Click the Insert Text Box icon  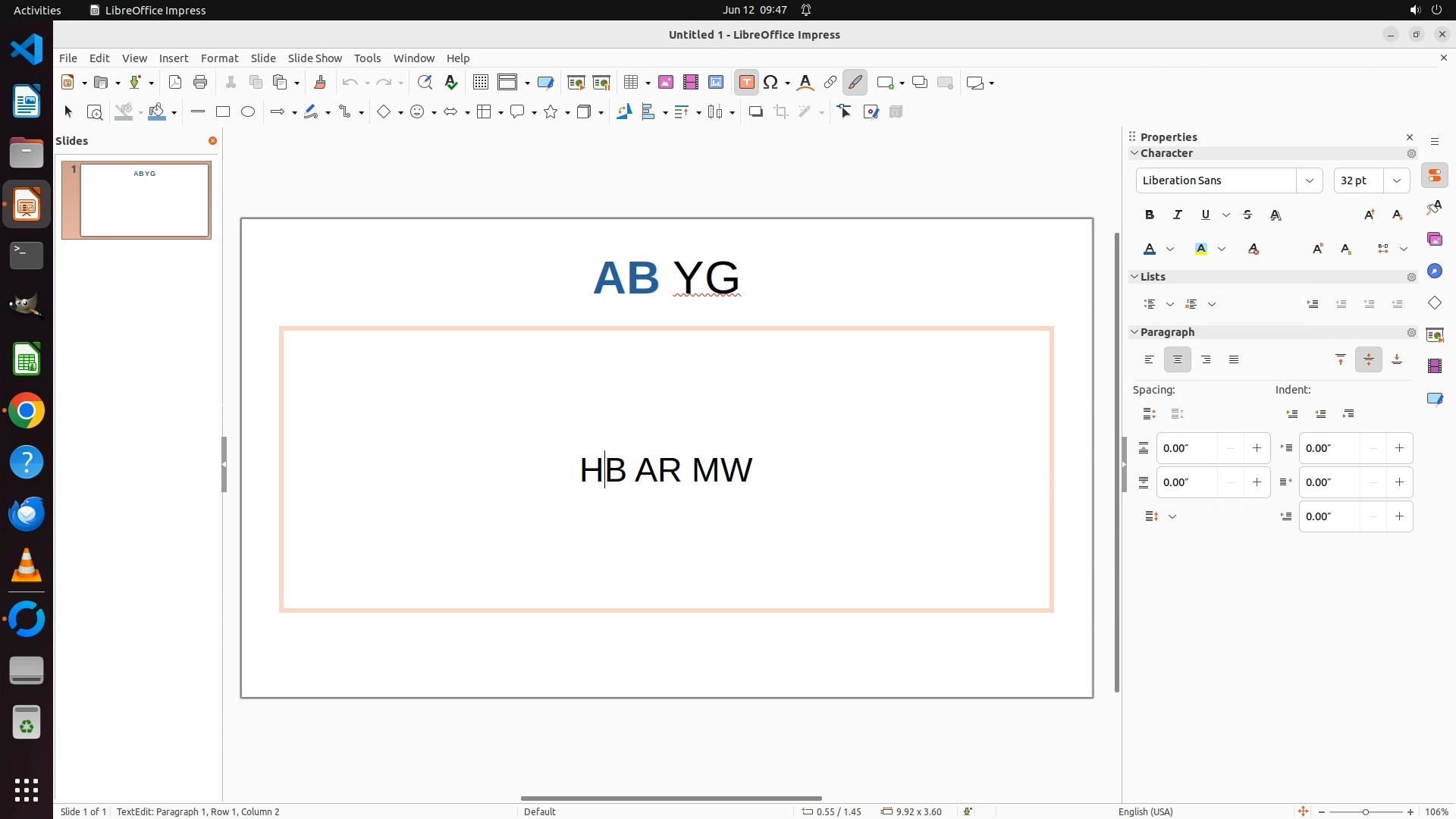746,83
